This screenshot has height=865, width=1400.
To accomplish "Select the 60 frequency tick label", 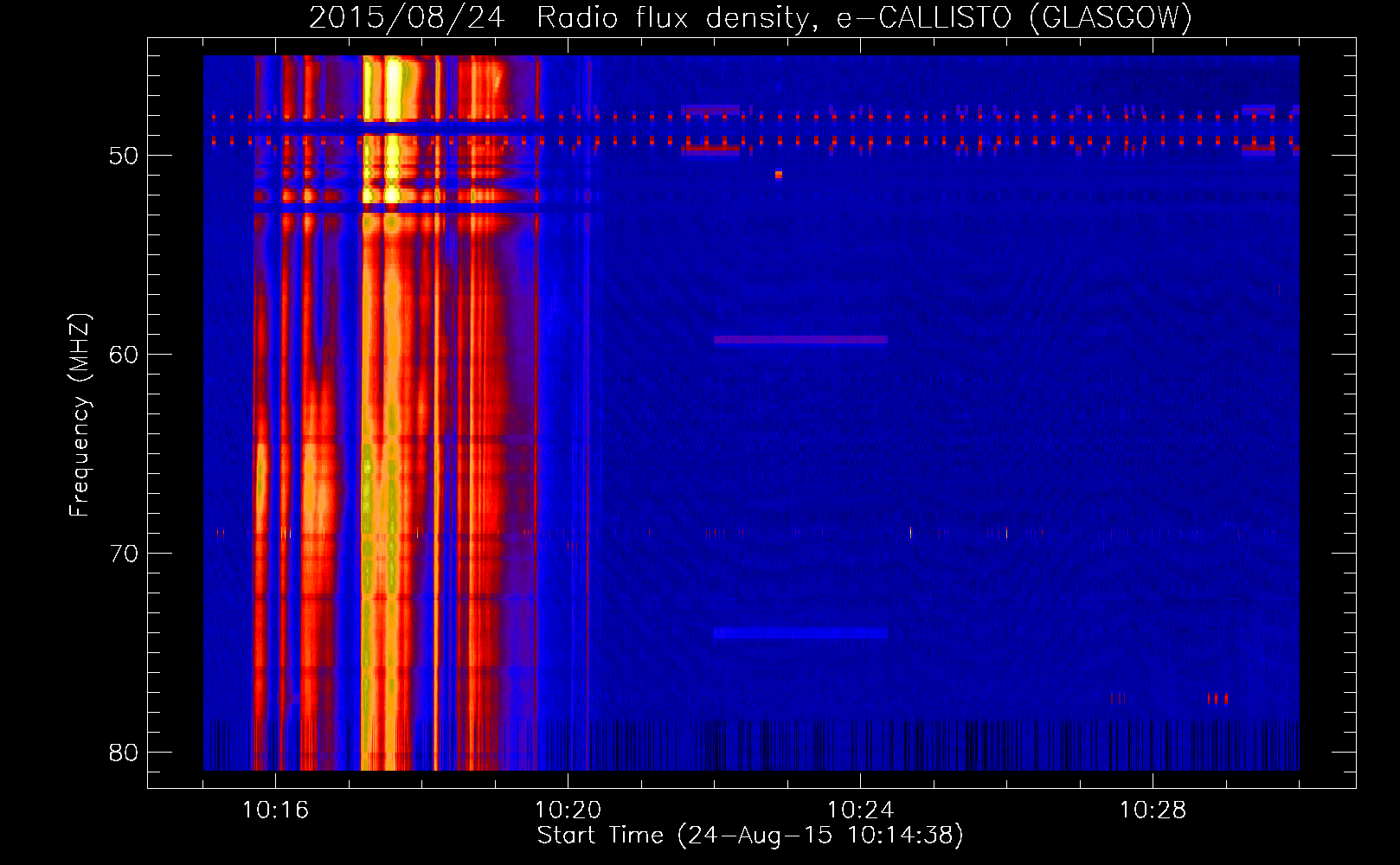I will click(x=124, y=355).
